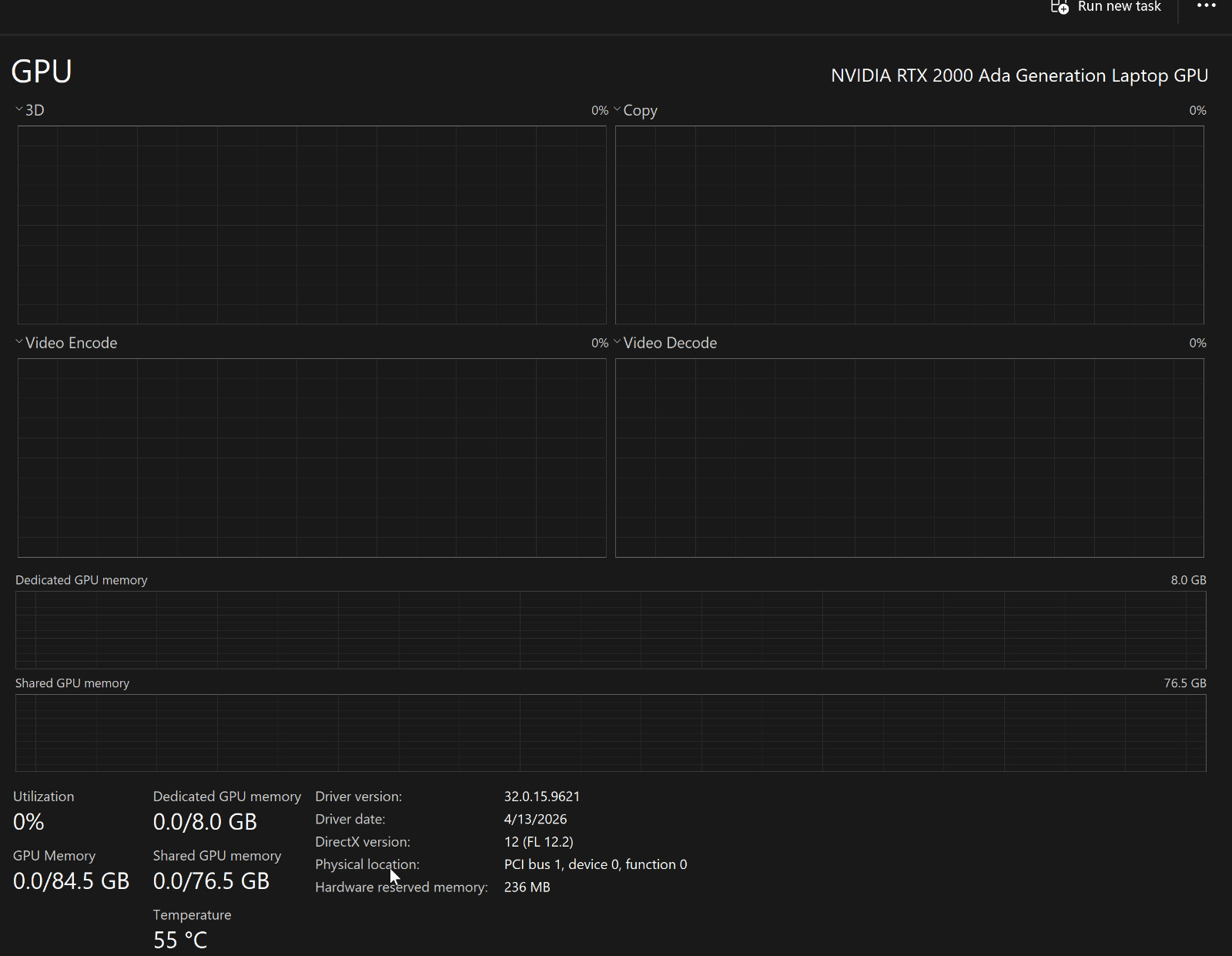Select DirectX version value 12 (FL 12.2)
The width and height of the screenshot is (1232, 956).
click(539, 842)
